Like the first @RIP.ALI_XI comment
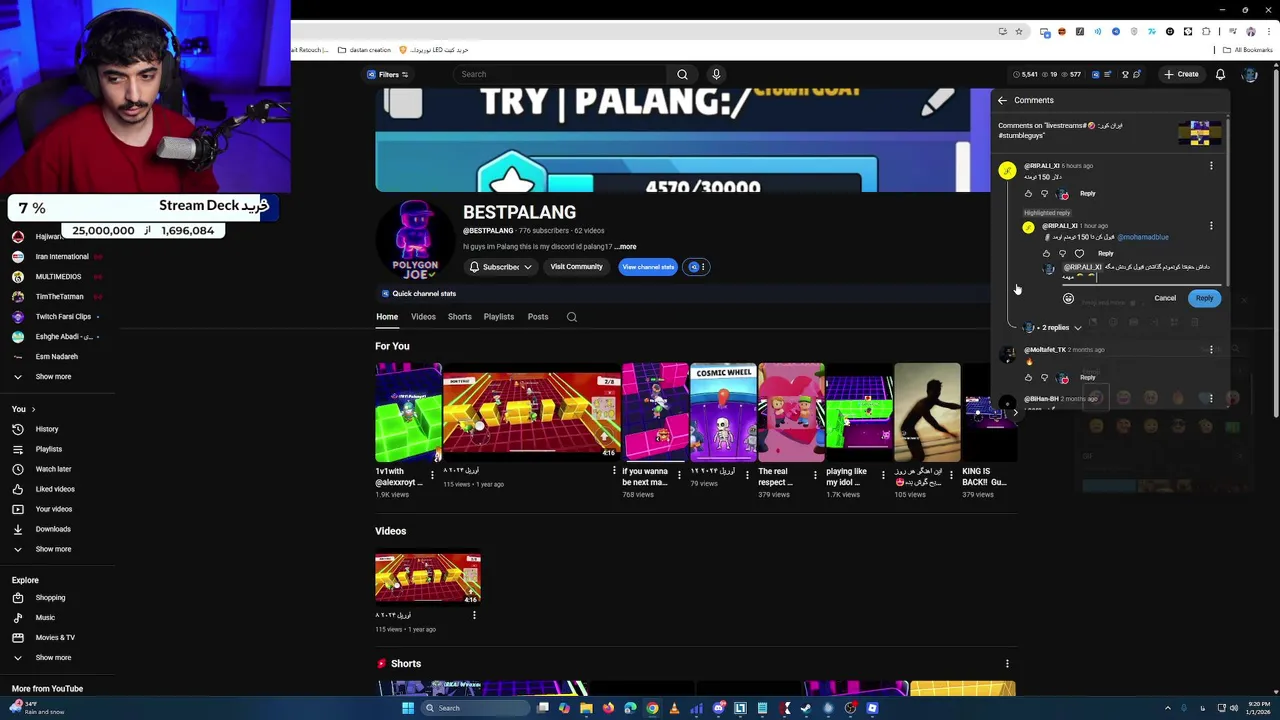This screenshot has height=720, width=1280. click(x=1028, y=193)
